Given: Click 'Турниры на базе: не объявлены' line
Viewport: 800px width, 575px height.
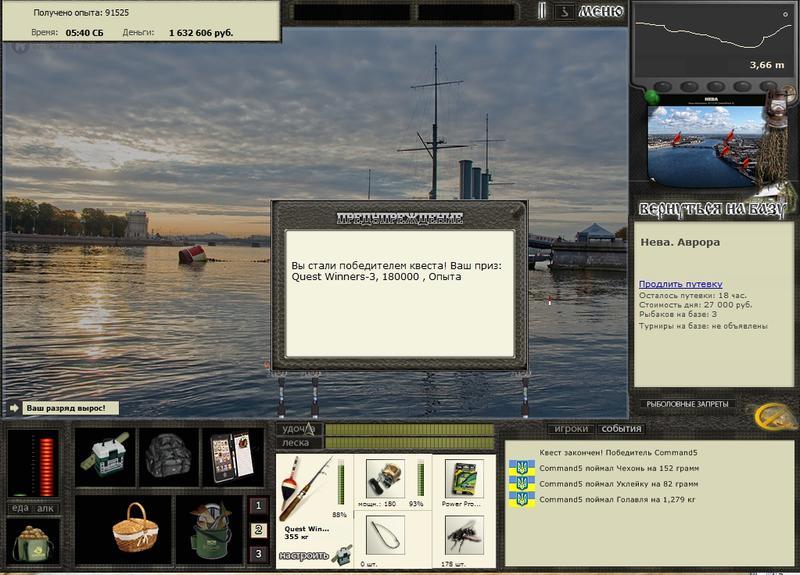Looking at the screenshot, I should coord(703,326).
